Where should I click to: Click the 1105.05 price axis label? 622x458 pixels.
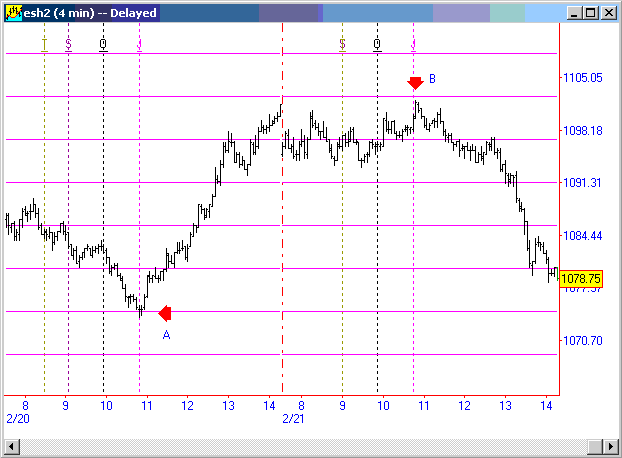point(582,77)
